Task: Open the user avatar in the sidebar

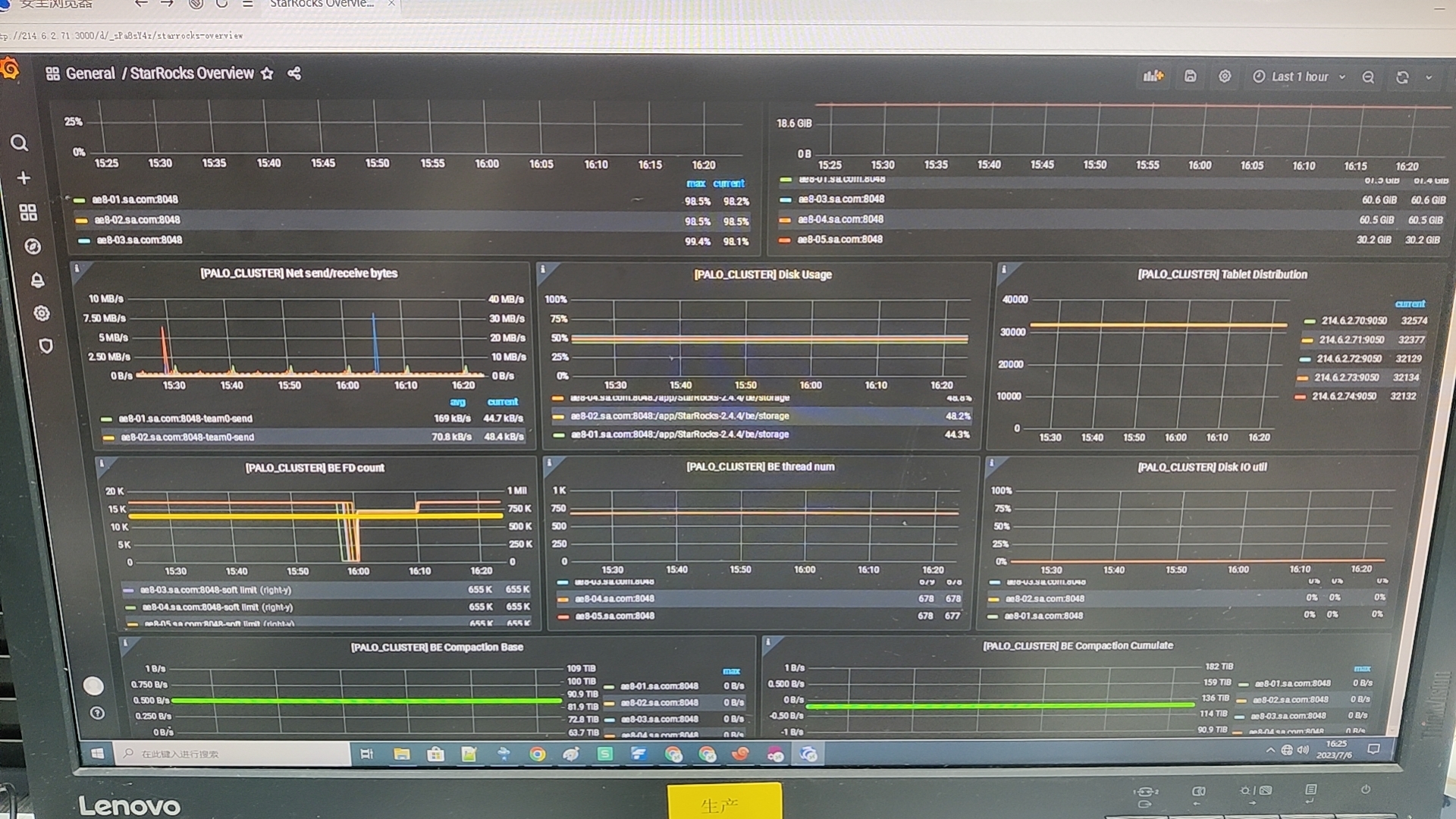Action: pos(93,686)
